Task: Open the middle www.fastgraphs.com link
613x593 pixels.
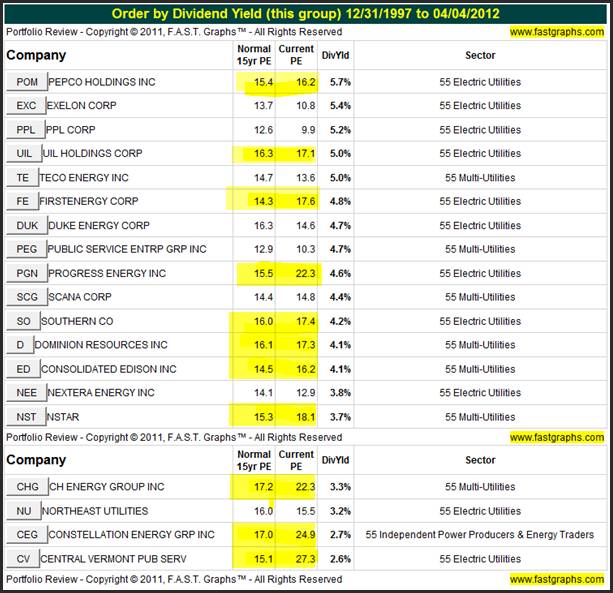Action: [x=557, y=437]
